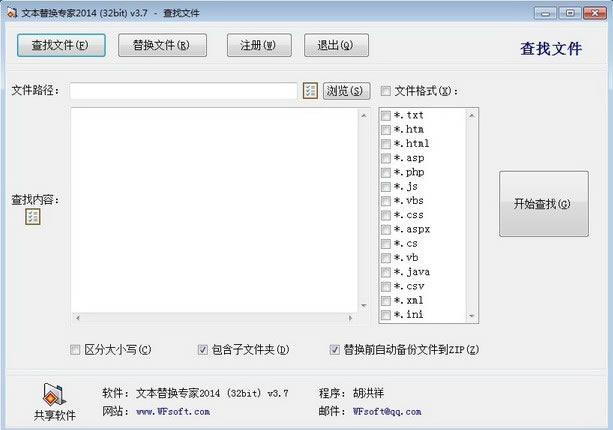The width and height of the screenshot is (613, 430).
Task: Check the *.ini file format
Action: (386, 315)
